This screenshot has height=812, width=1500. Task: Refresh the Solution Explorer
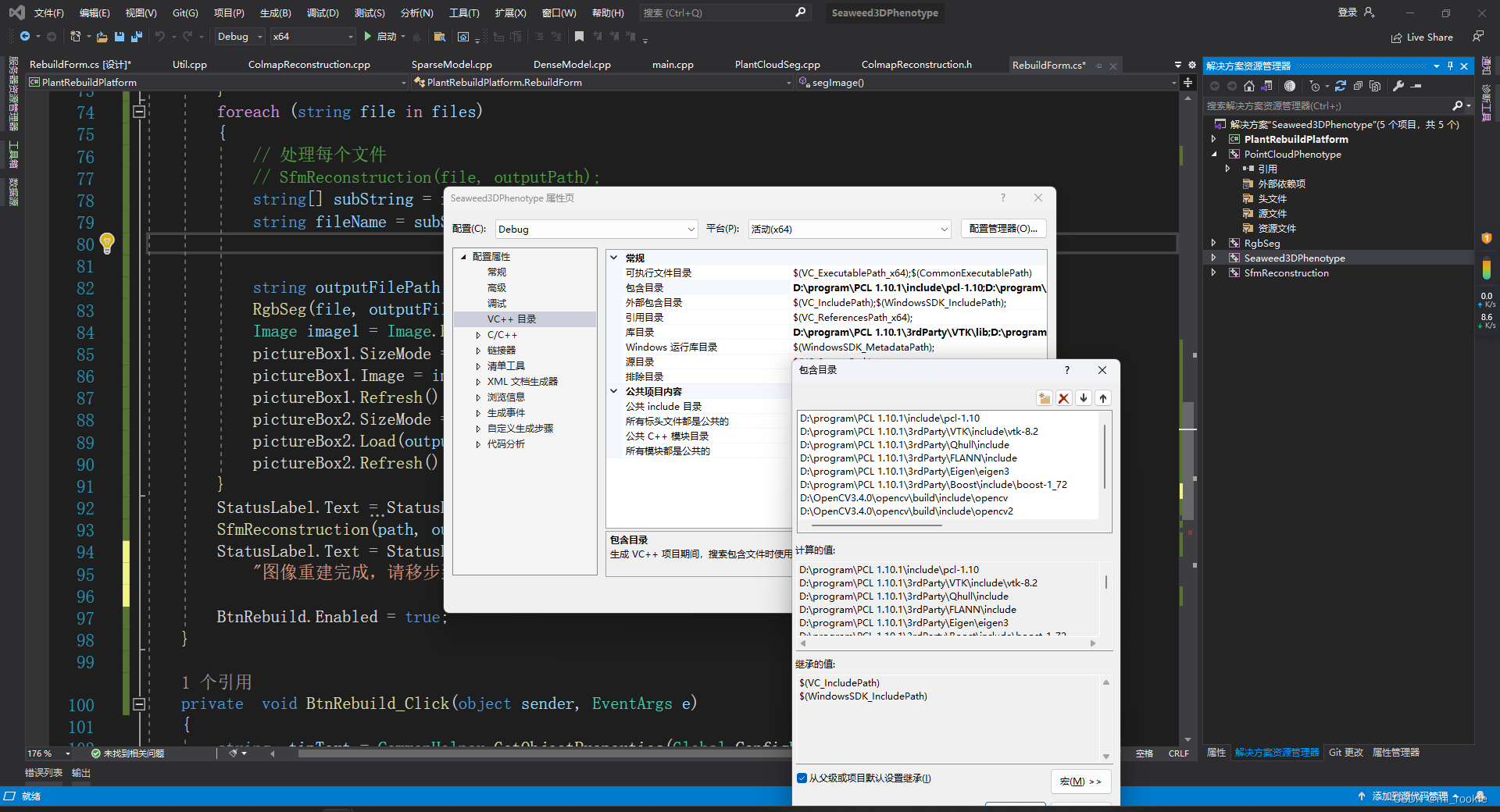tap(1341, 86)
